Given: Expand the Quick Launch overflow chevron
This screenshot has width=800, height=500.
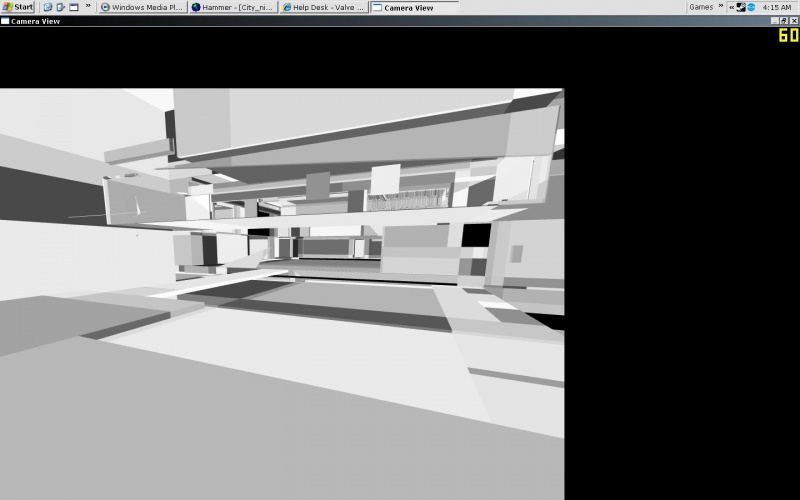Looking at the screenshot, I should (88, 6).
